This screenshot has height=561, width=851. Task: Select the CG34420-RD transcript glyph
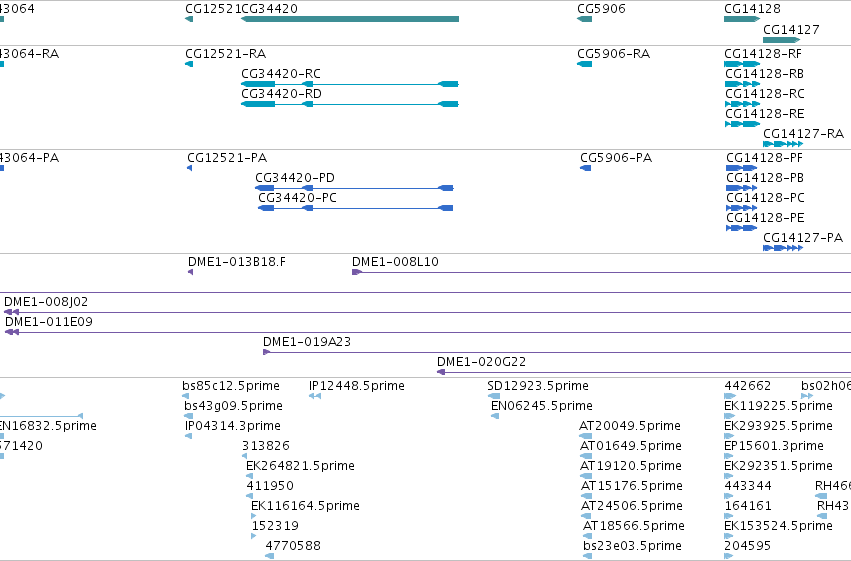tap(350, 104)
